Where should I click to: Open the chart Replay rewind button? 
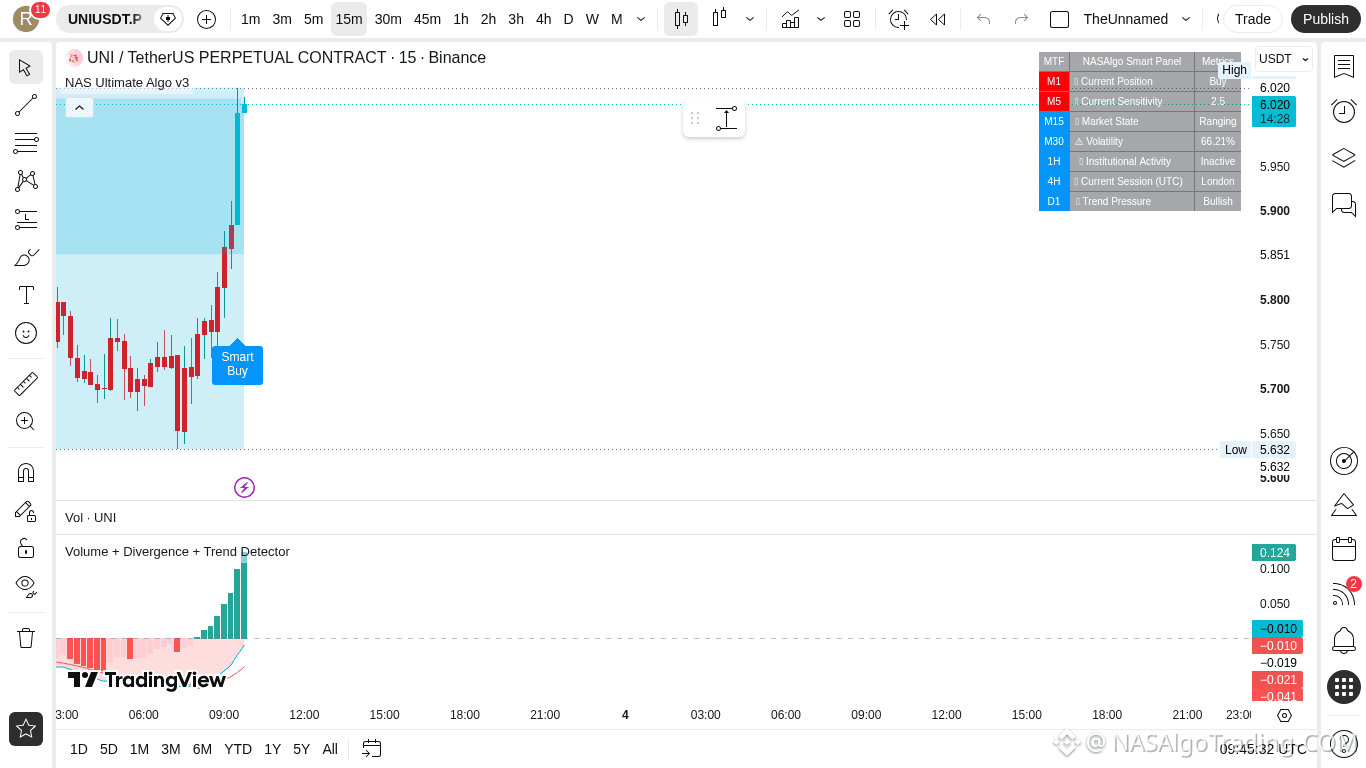click(937, 19)
